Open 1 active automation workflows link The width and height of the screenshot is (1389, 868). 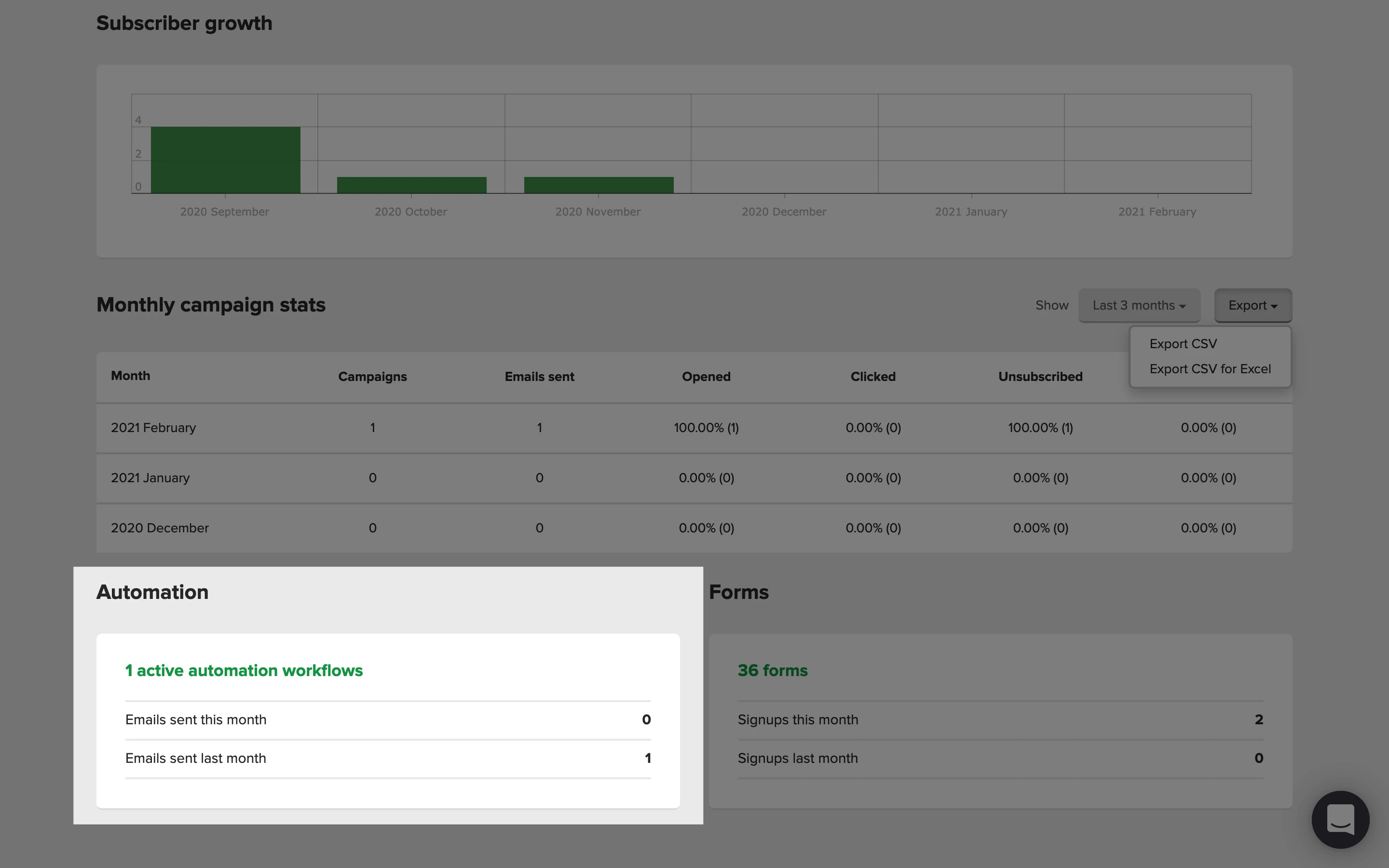(244, 670)
